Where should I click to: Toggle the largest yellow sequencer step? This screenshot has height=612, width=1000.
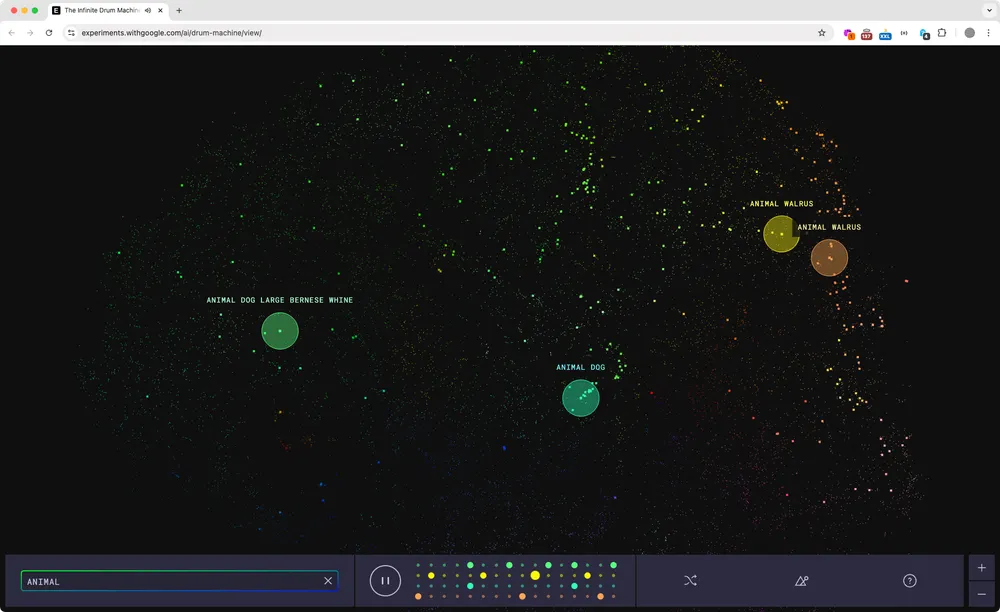(x=535, y=576)
